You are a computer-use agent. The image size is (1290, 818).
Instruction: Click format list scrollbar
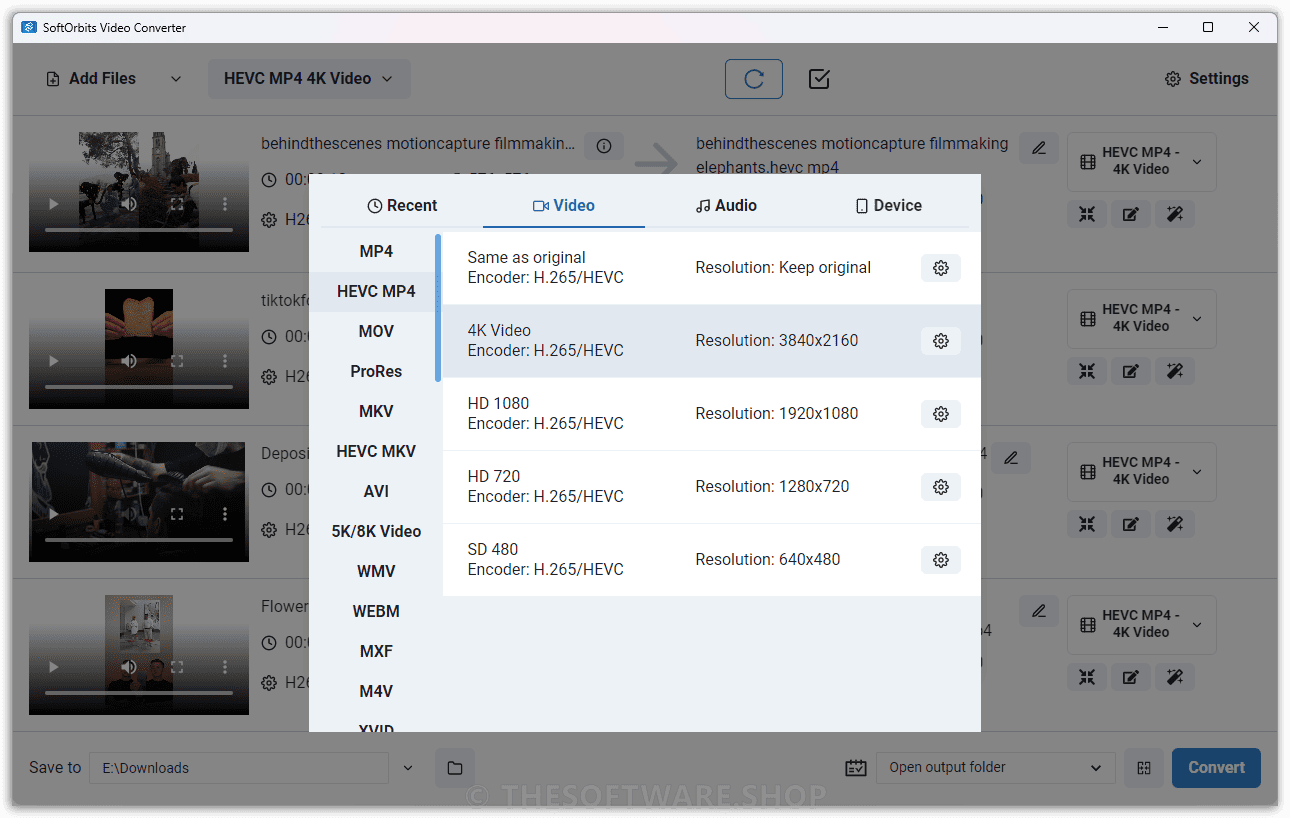438,308
